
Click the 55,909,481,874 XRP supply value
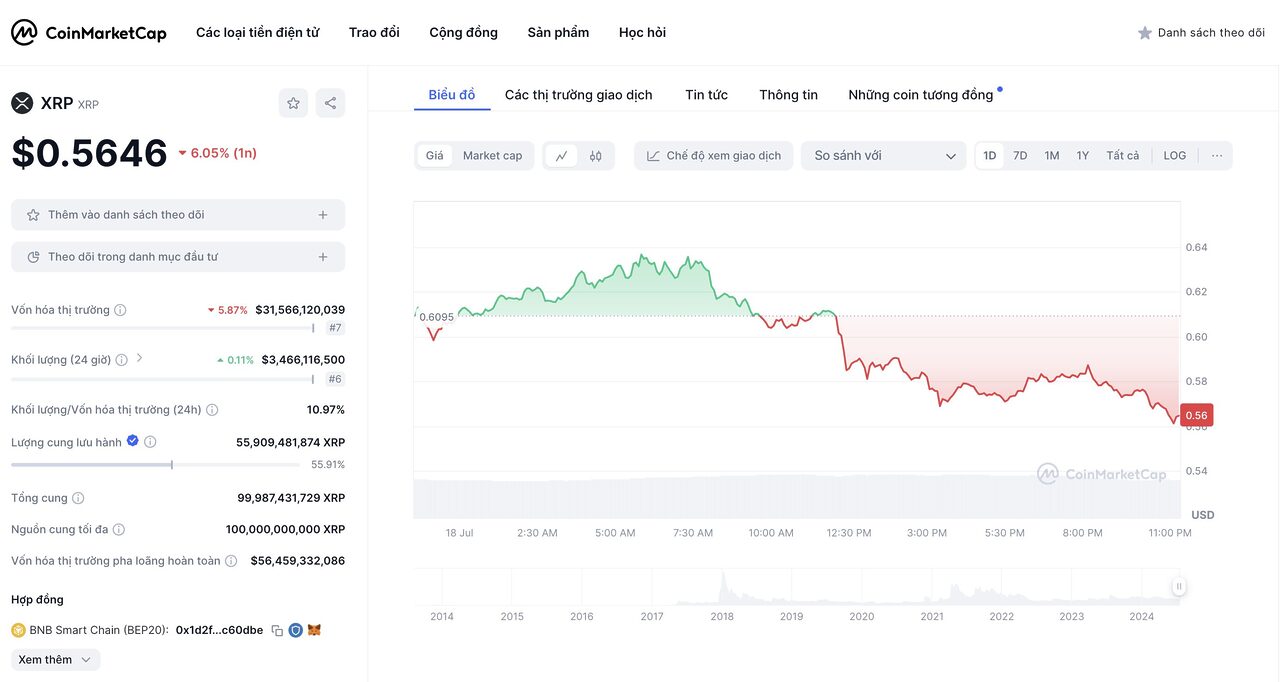point(290,442)
